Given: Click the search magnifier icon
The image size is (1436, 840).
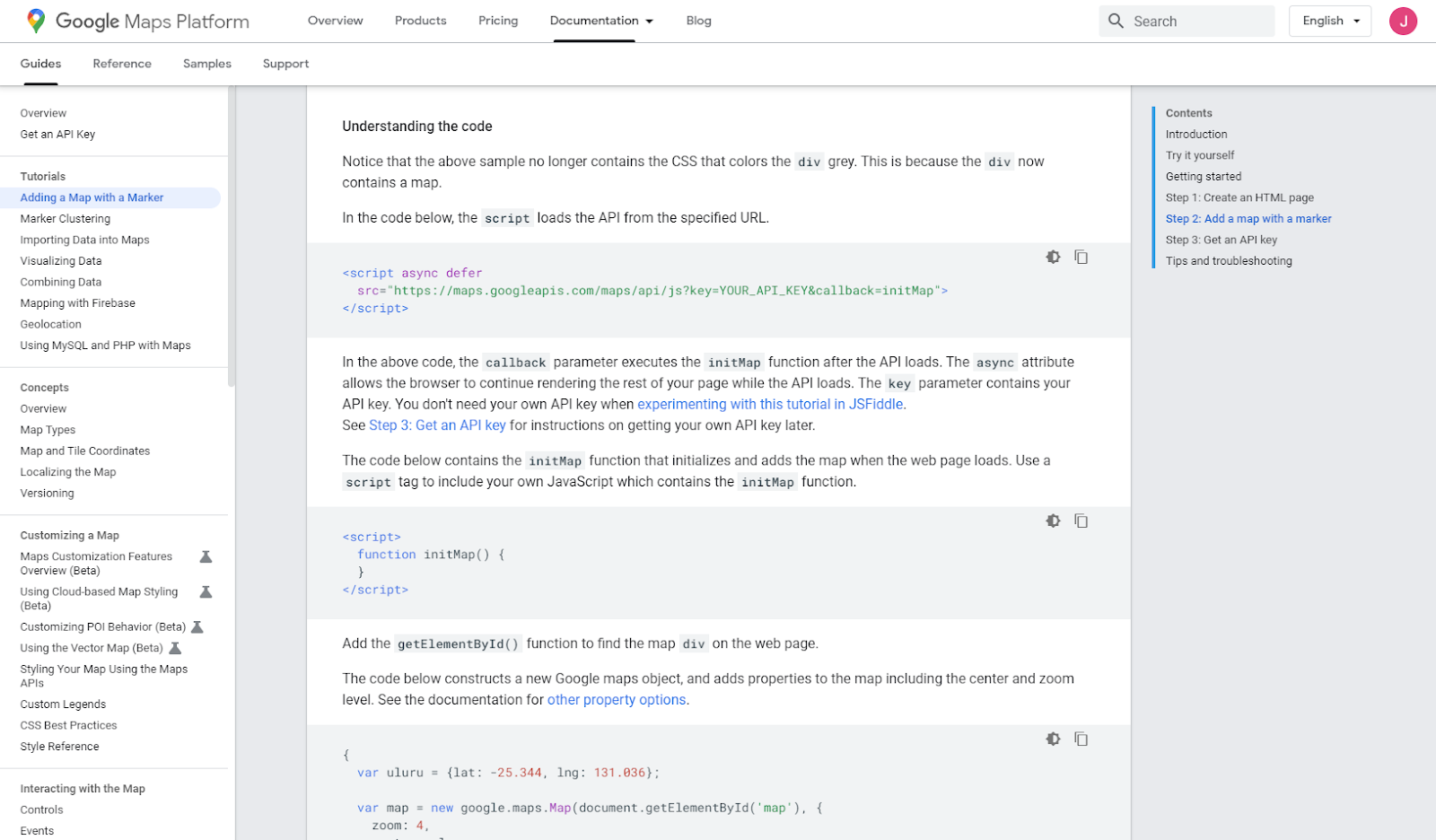Looking at the screenshot, I should click(x=1115, y=20).
